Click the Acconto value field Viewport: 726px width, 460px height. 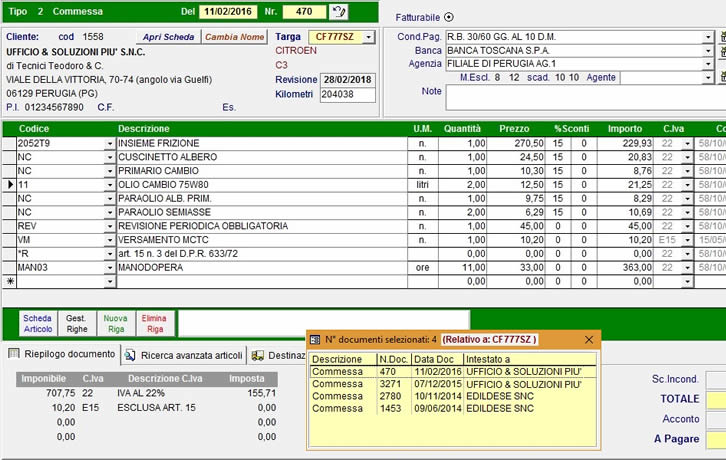click(716, 419)
